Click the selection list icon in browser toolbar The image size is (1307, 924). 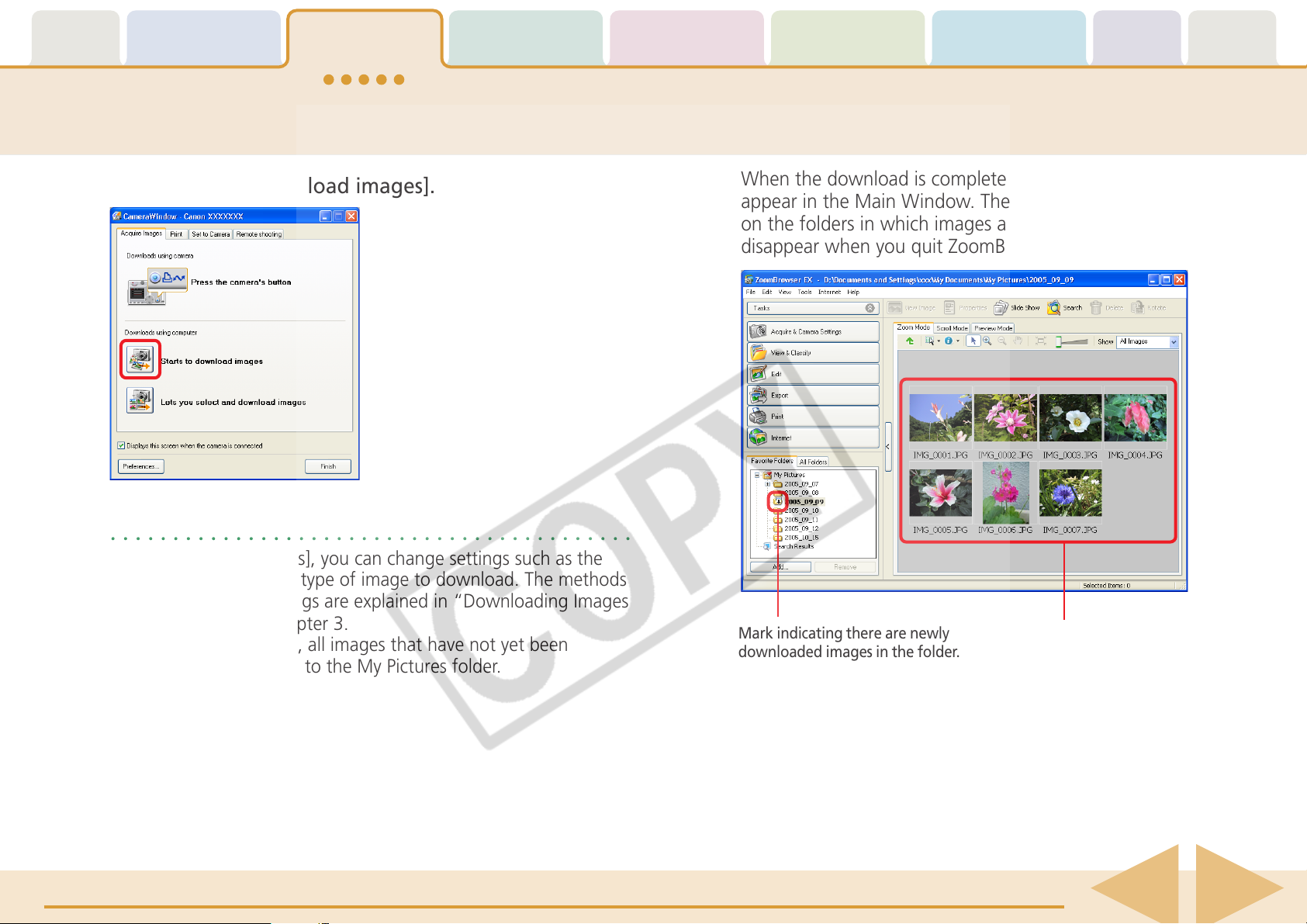click(x=929, y=341)
